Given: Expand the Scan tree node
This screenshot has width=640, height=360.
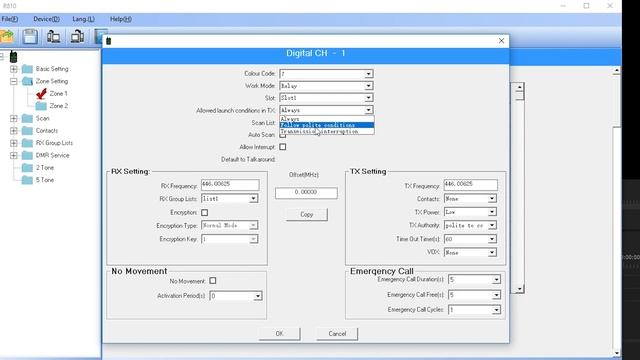Looking at the screenshot, I should 13,118.
